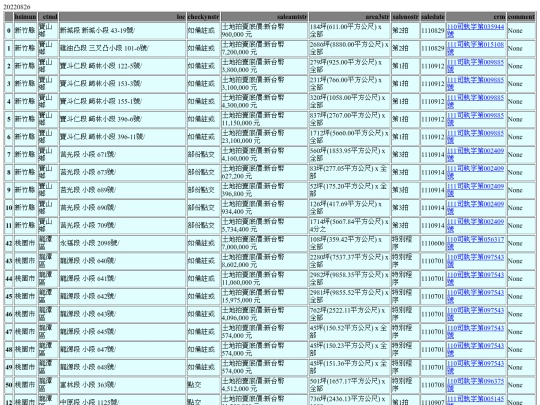Viewport: 540px width, 405px height.
Task: Open the crm link in row 7
Action: (x=475, y=154)
